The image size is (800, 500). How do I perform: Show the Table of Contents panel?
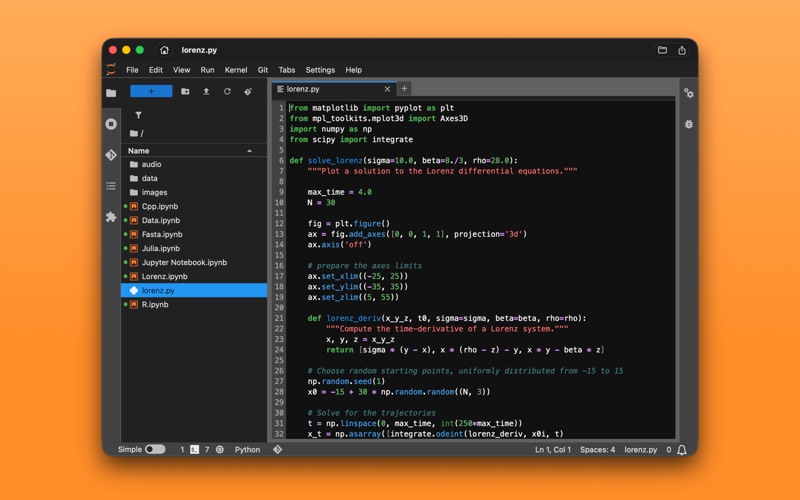pos(111,186)
